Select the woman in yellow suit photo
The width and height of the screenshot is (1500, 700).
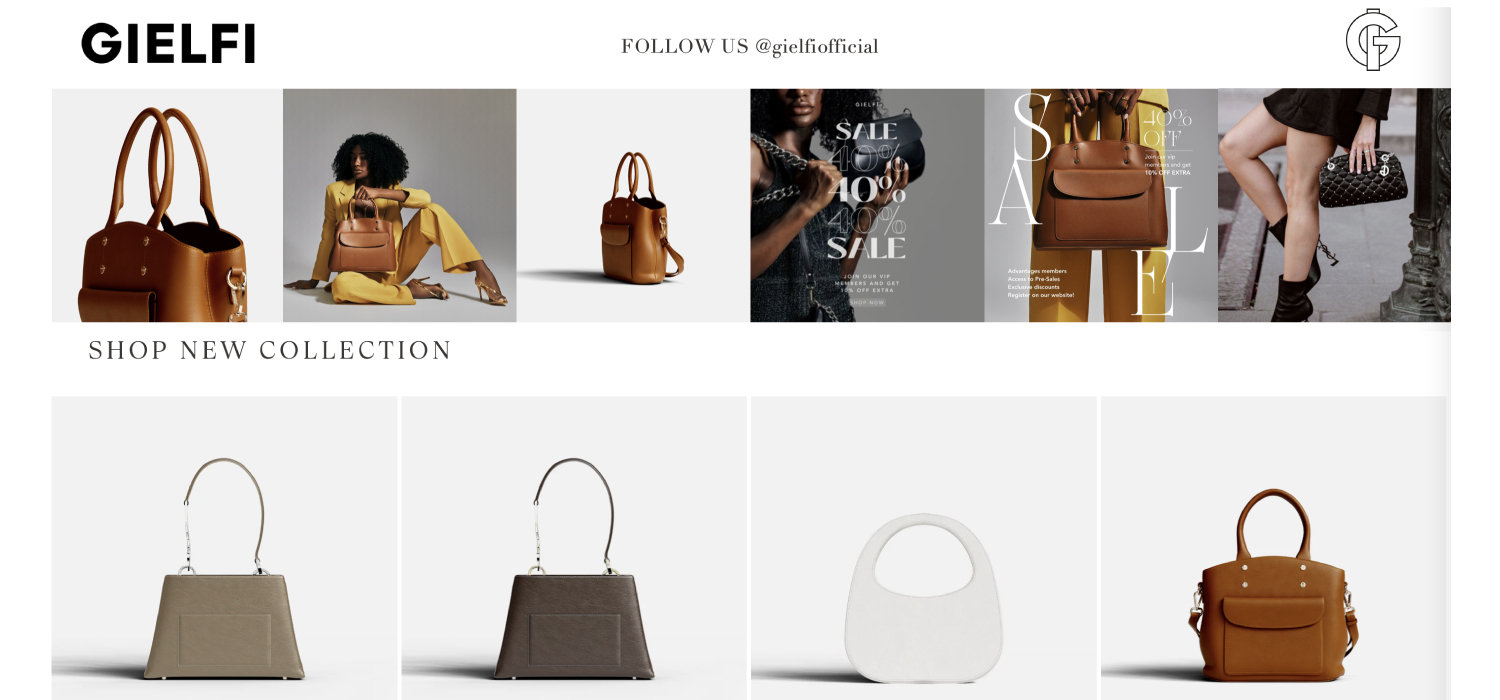400,205
